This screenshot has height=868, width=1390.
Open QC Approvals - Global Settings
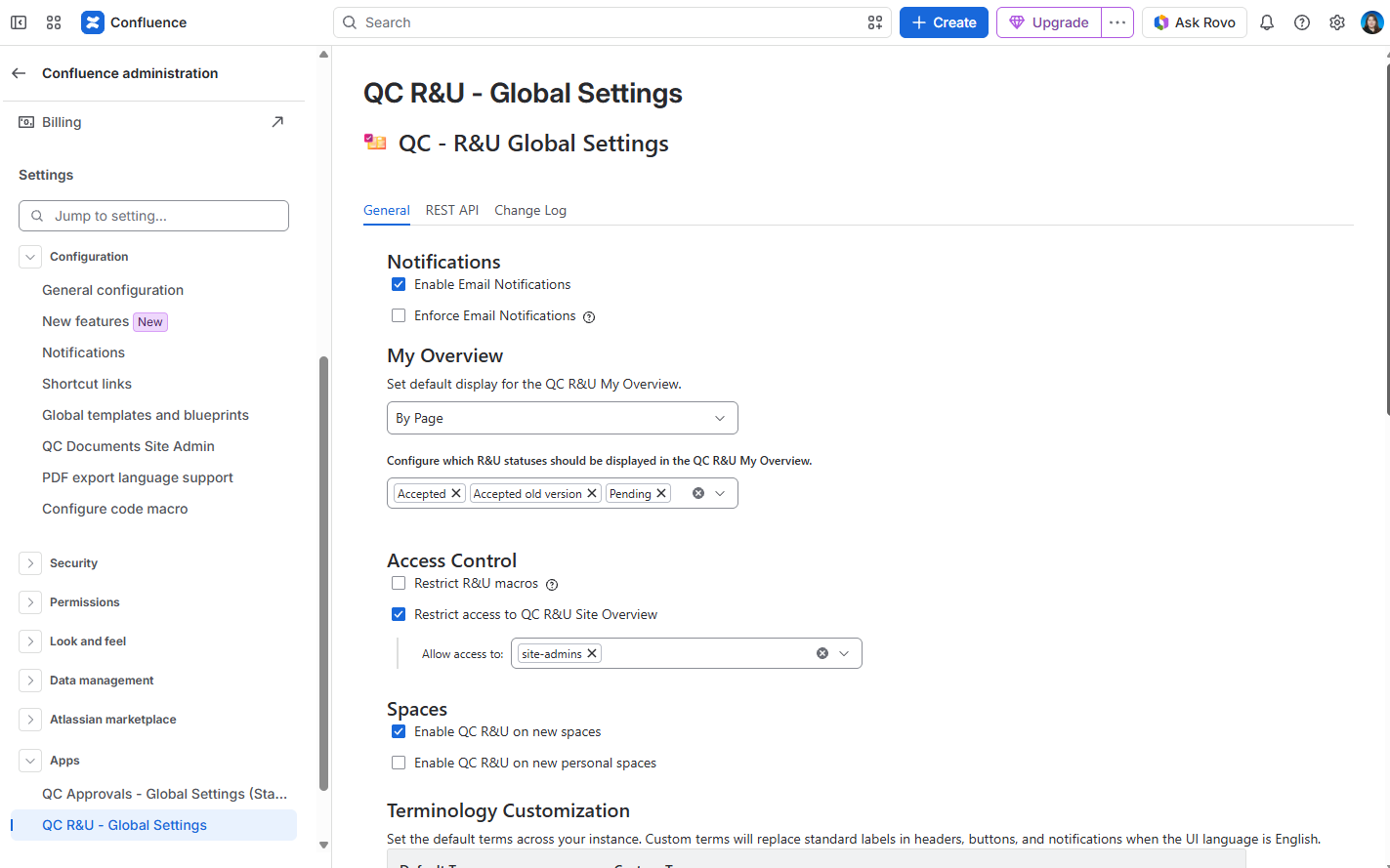[x=165, y=794]
